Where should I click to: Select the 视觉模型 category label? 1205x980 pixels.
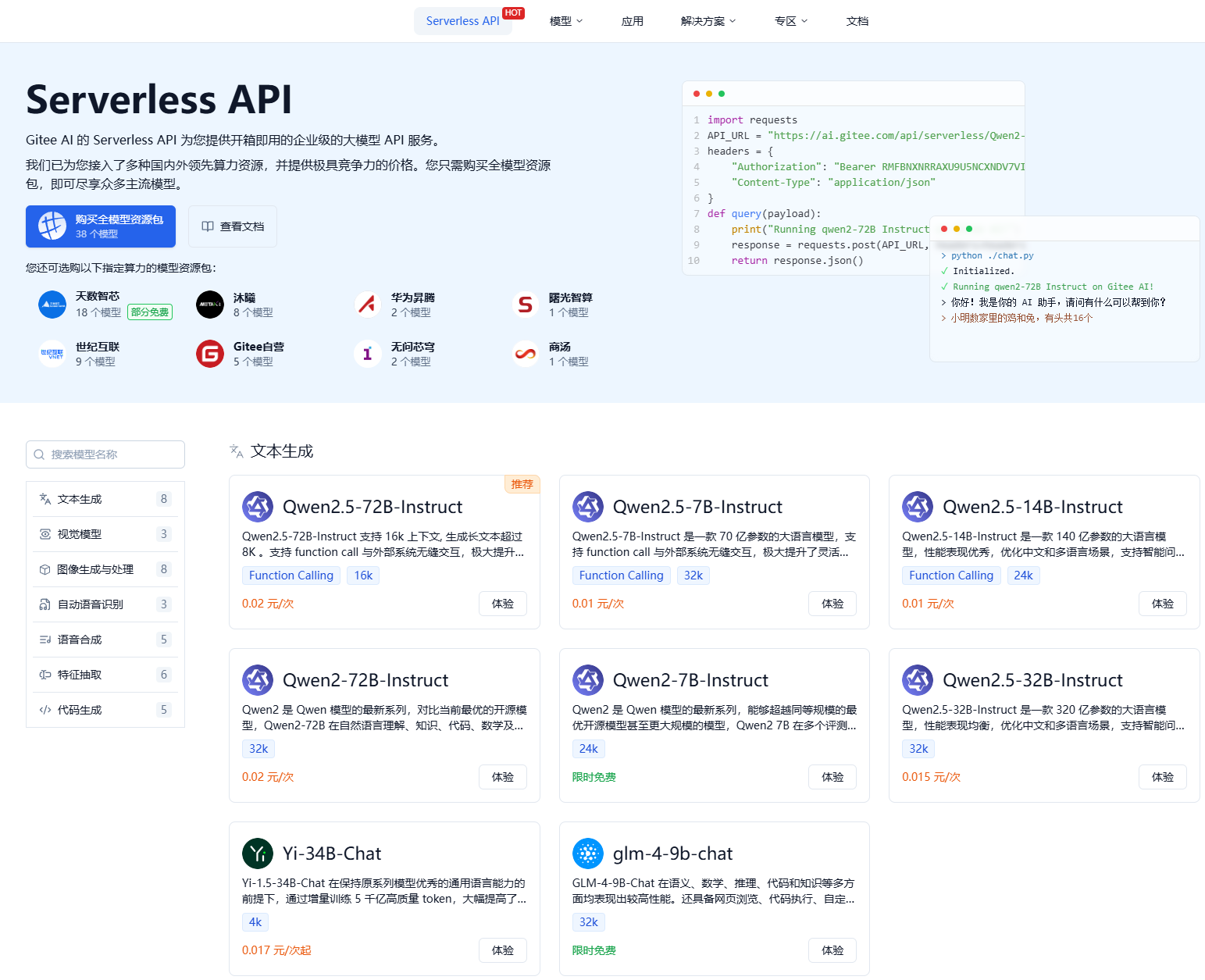pyautogui.click(x=80, y=534)
